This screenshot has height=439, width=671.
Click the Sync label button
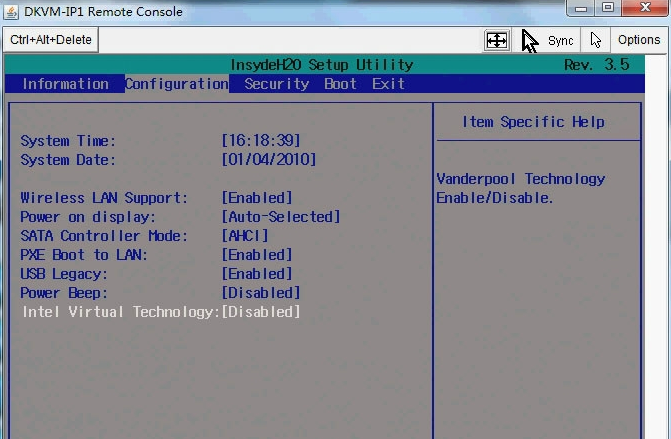(x=560, y=41)
